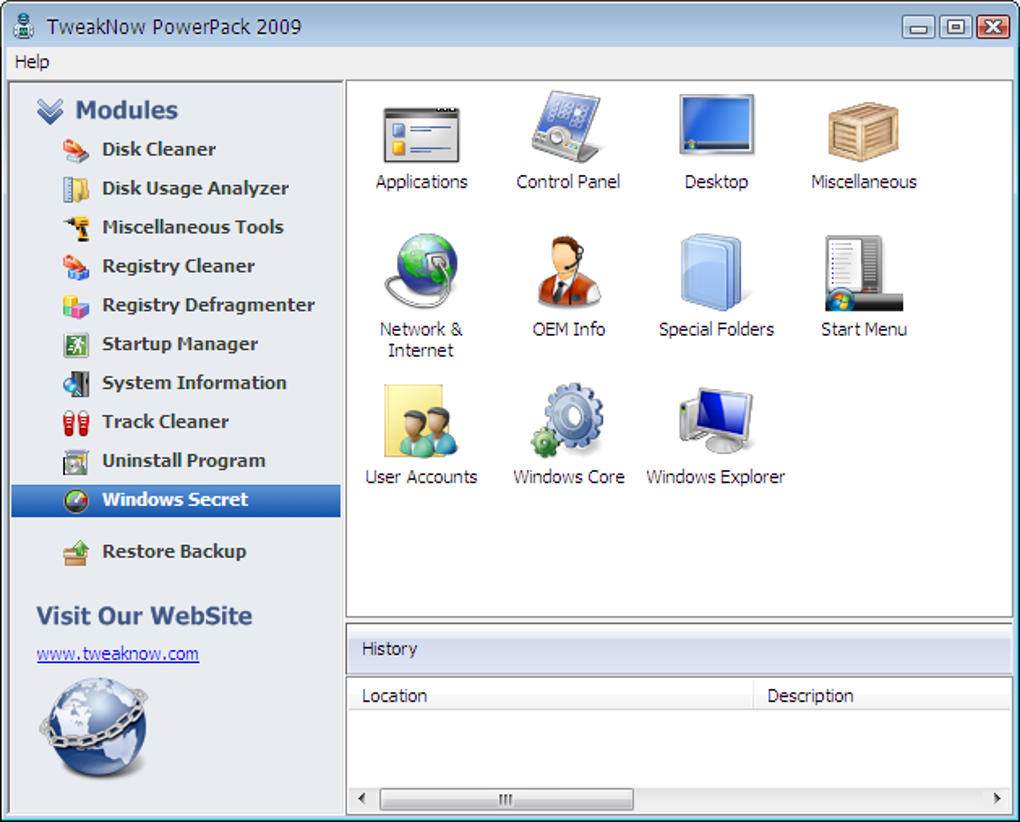The height and width of the screenshot is (822, 1020).
Task: Visit the www.tweaknow.com link
Action: coord(118,654)
